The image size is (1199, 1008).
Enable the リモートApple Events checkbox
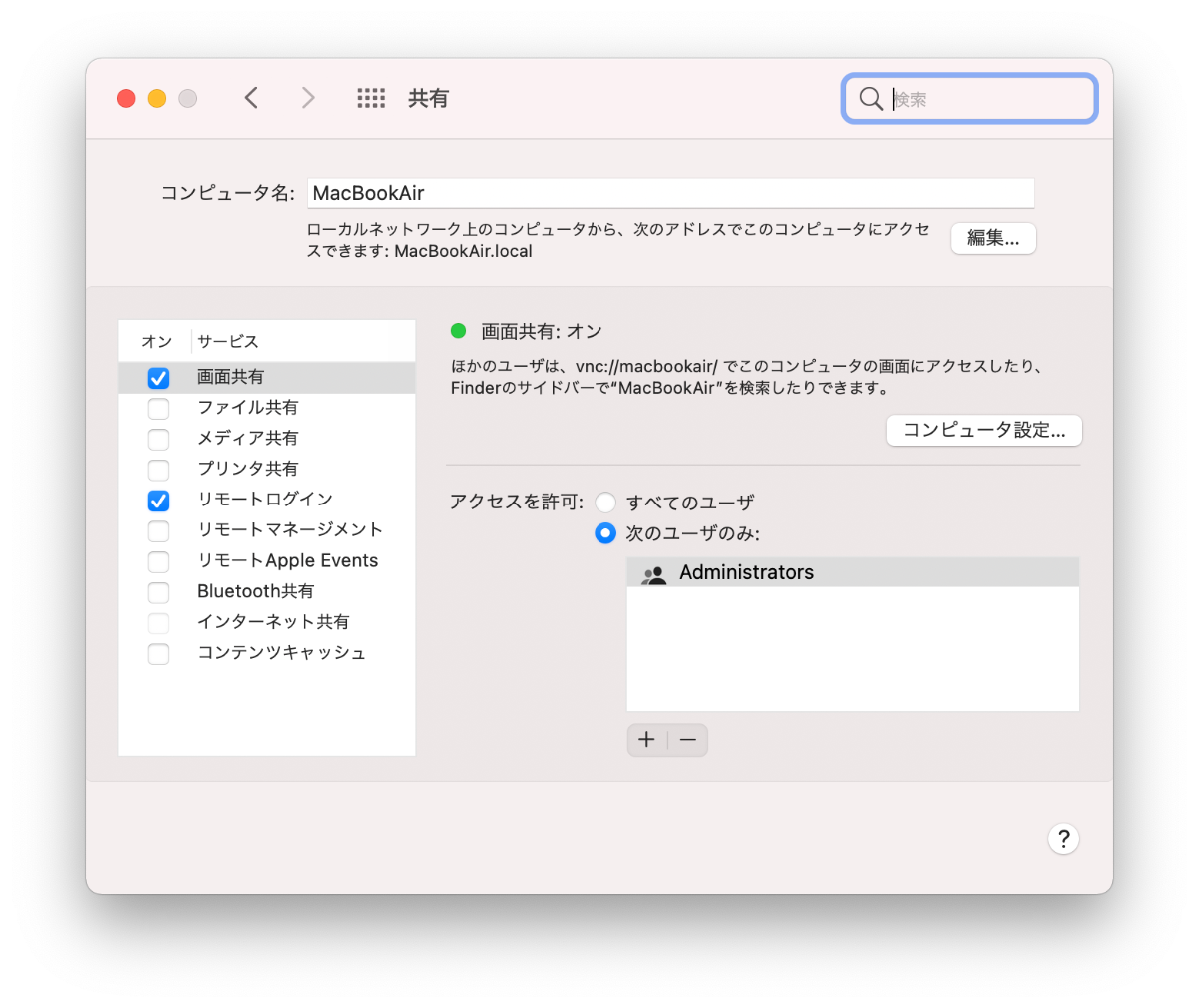click(x=158, y=561)
